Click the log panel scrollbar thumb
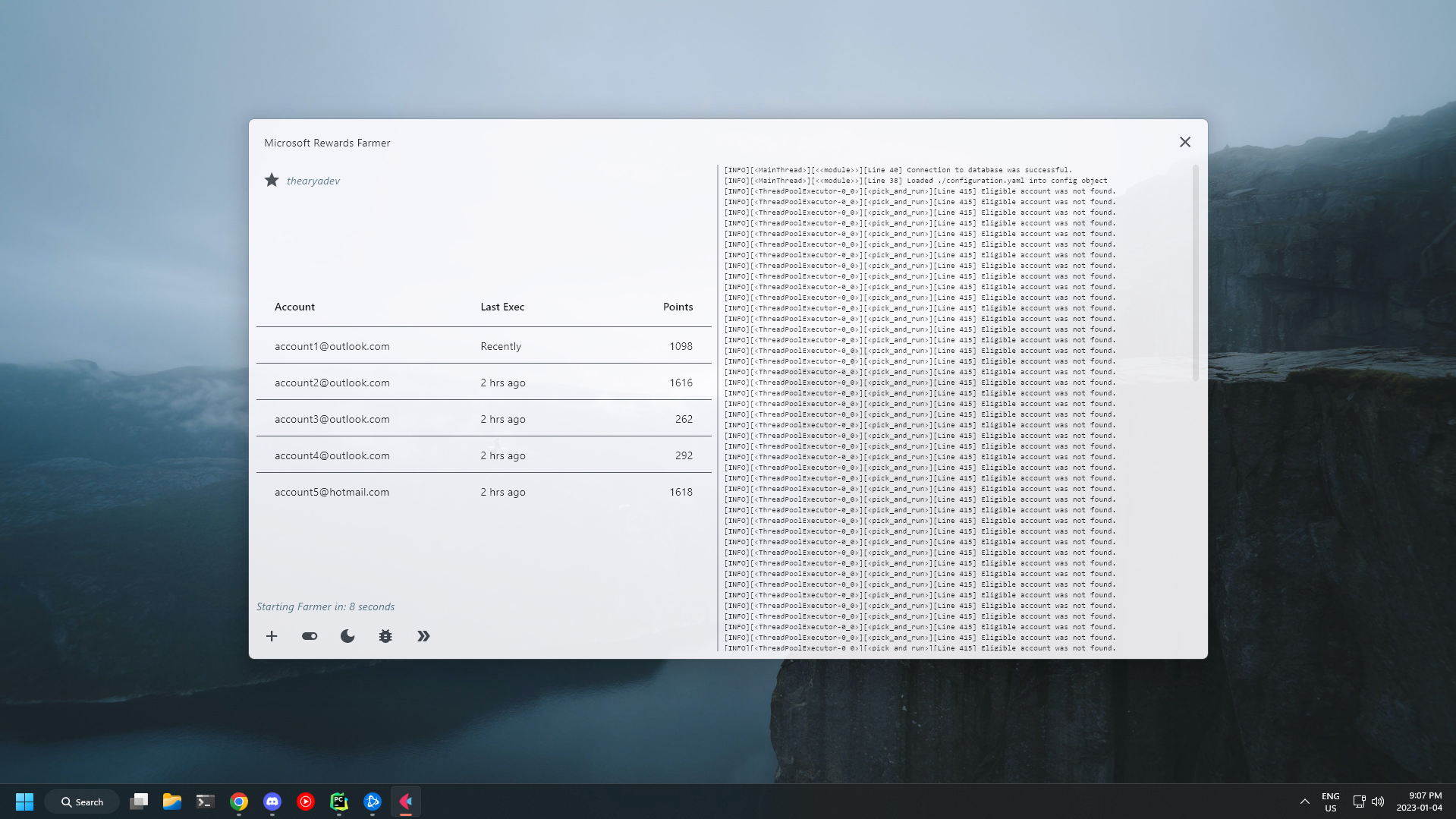The height and width of the screenshot is (819, 1456). coord(1195,273)
